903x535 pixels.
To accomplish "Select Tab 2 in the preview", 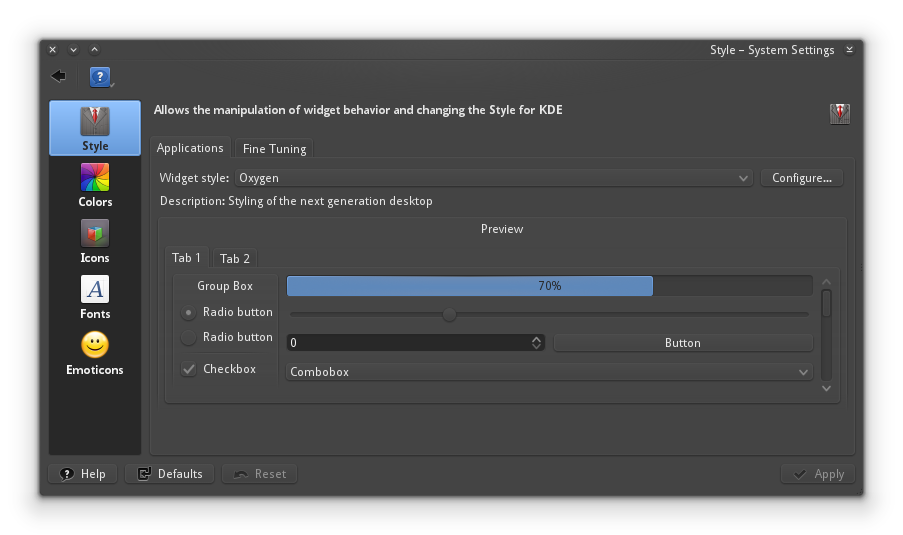I will point(234,259).
